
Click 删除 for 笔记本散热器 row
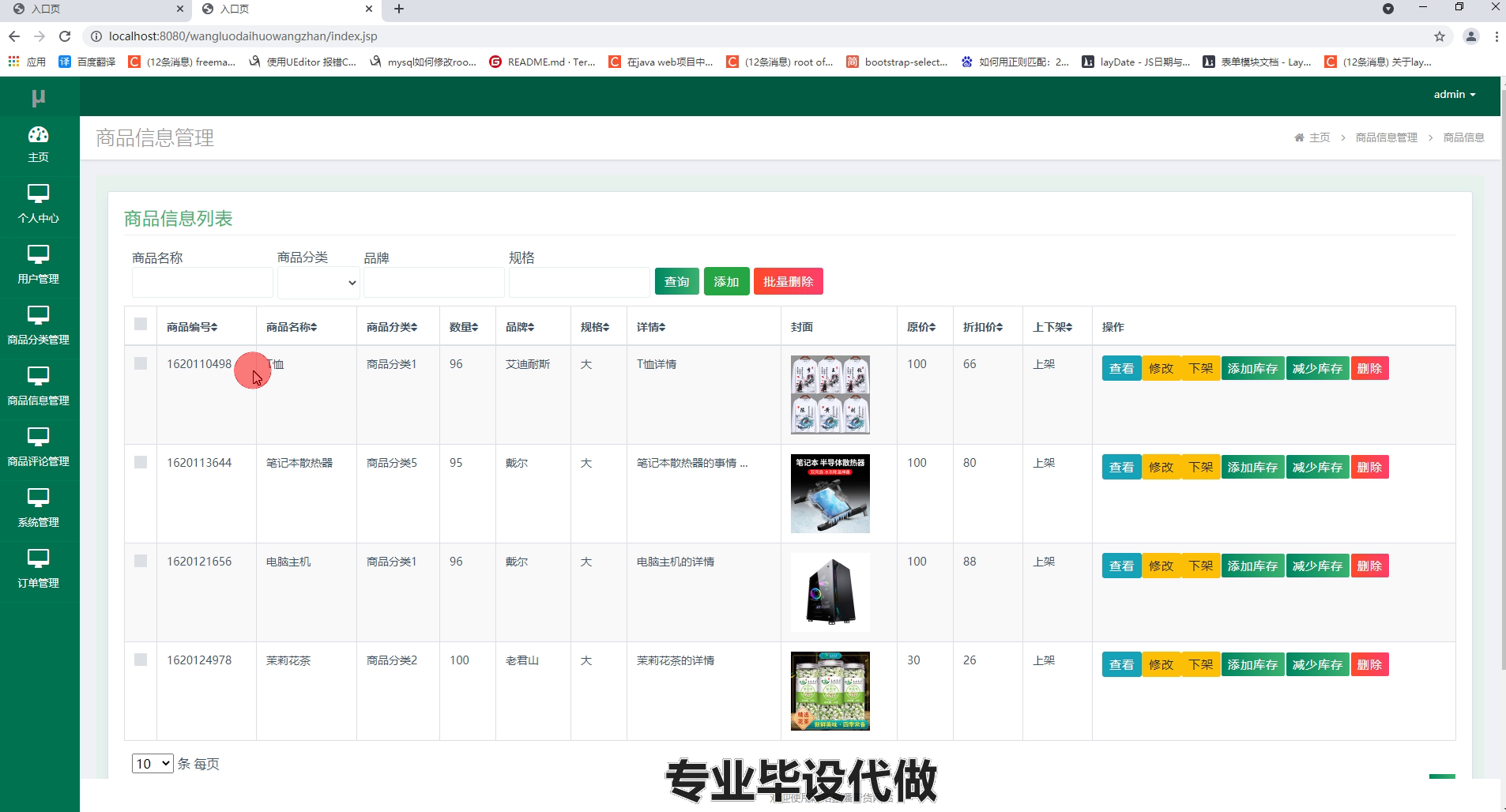[x=1369, y=467]
